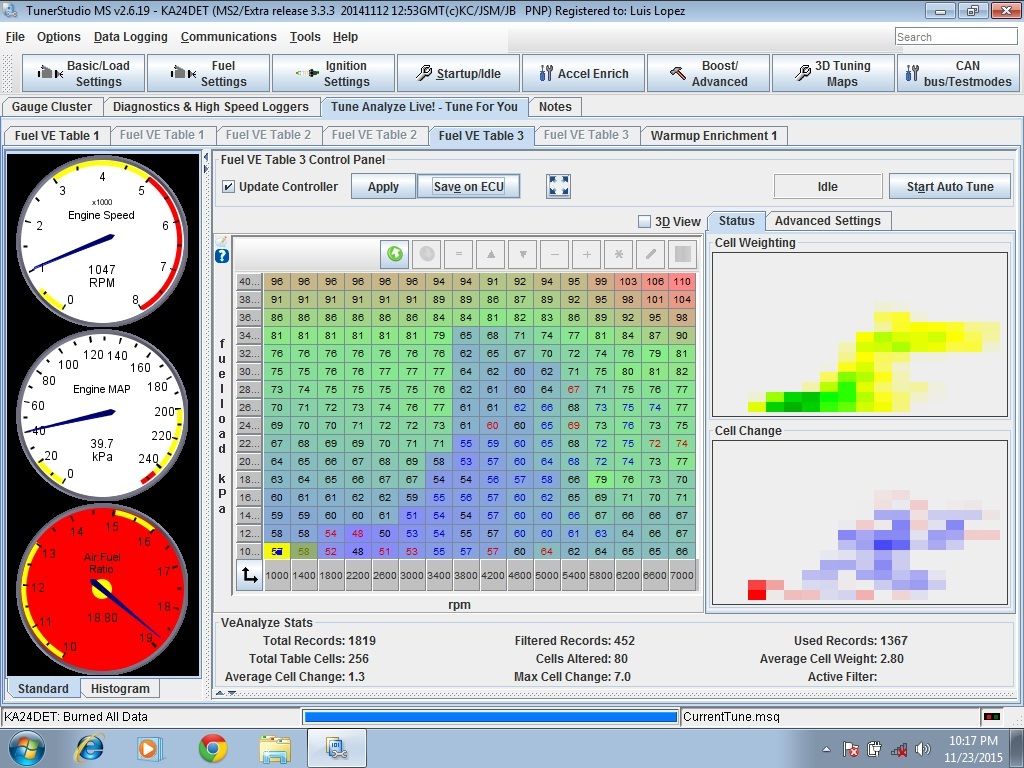
Task: Launch Google Chrome from the taskbar
Action: coord(213,748)
